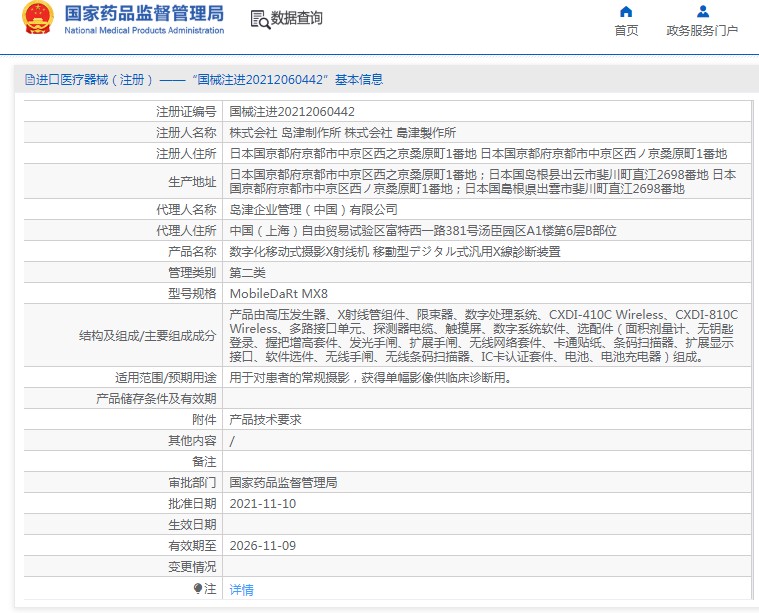Click the 生效日期 row label
Viewport: 759px width, 613px height.
pyautogui.click(x=192, y=524)
